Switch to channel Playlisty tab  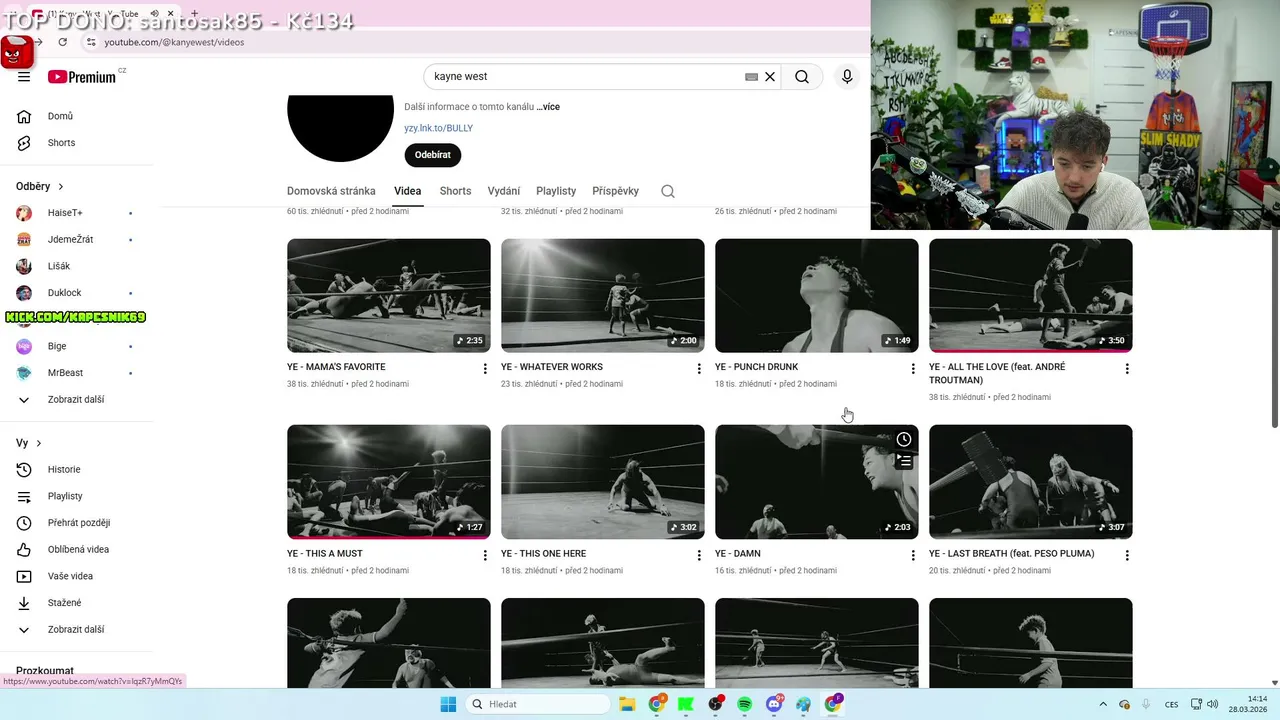point(556,191)
